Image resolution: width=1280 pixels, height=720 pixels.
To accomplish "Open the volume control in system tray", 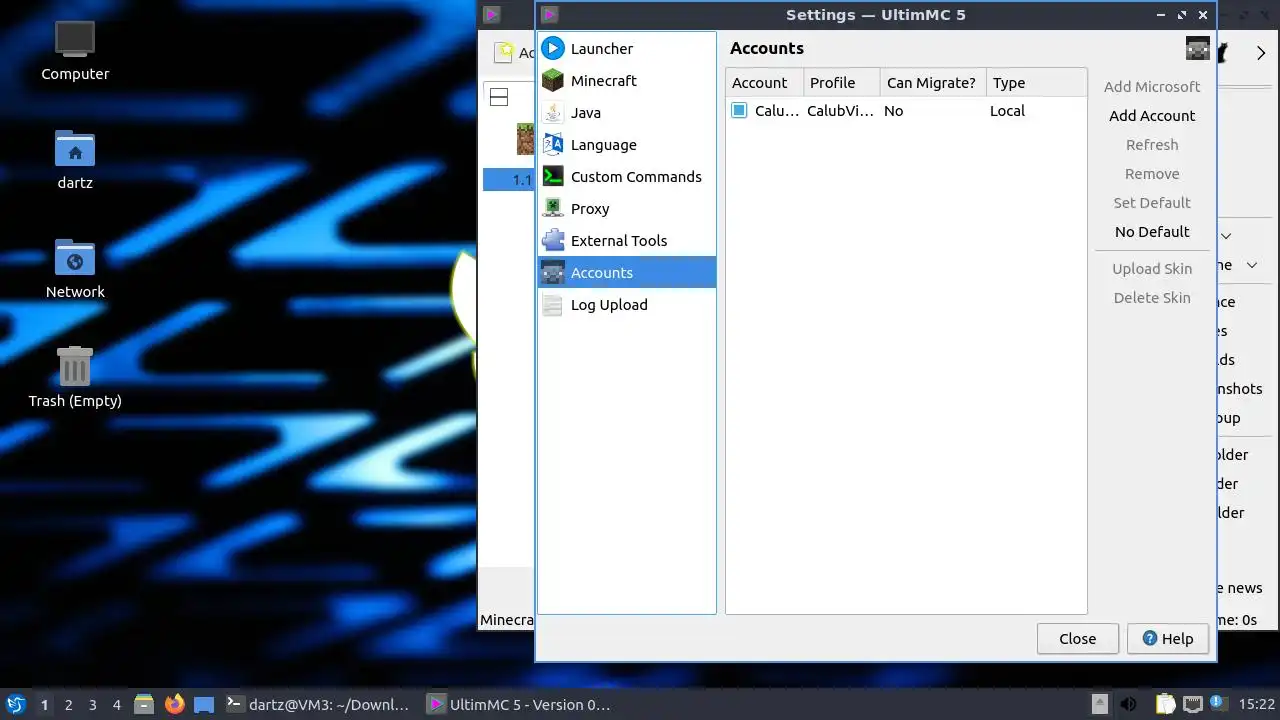I will click(x=1128, y=704).
